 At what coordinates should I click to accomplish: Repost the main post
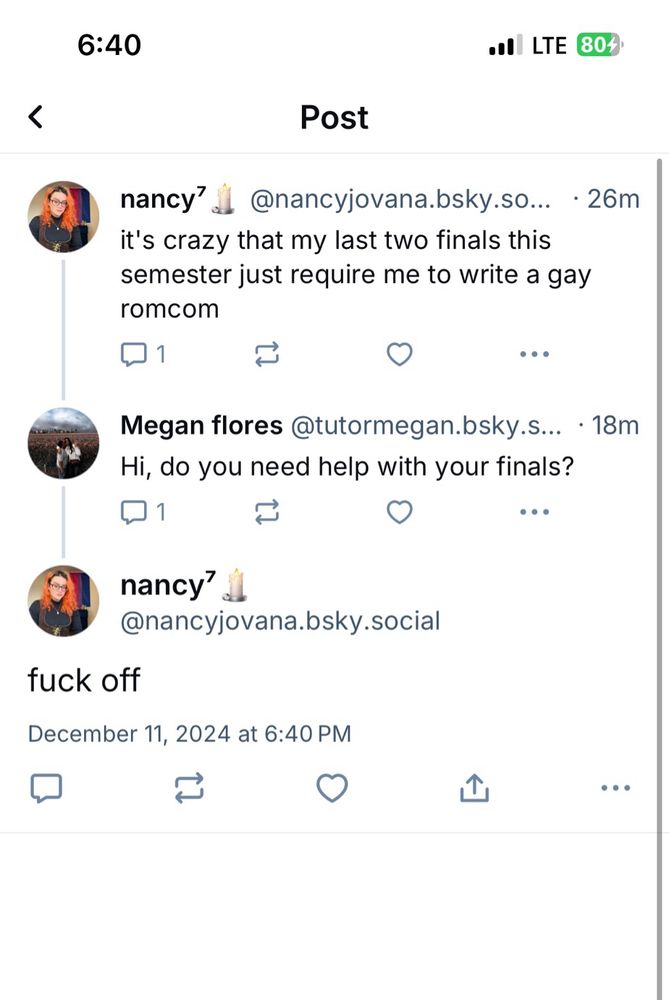pos(189,789)
